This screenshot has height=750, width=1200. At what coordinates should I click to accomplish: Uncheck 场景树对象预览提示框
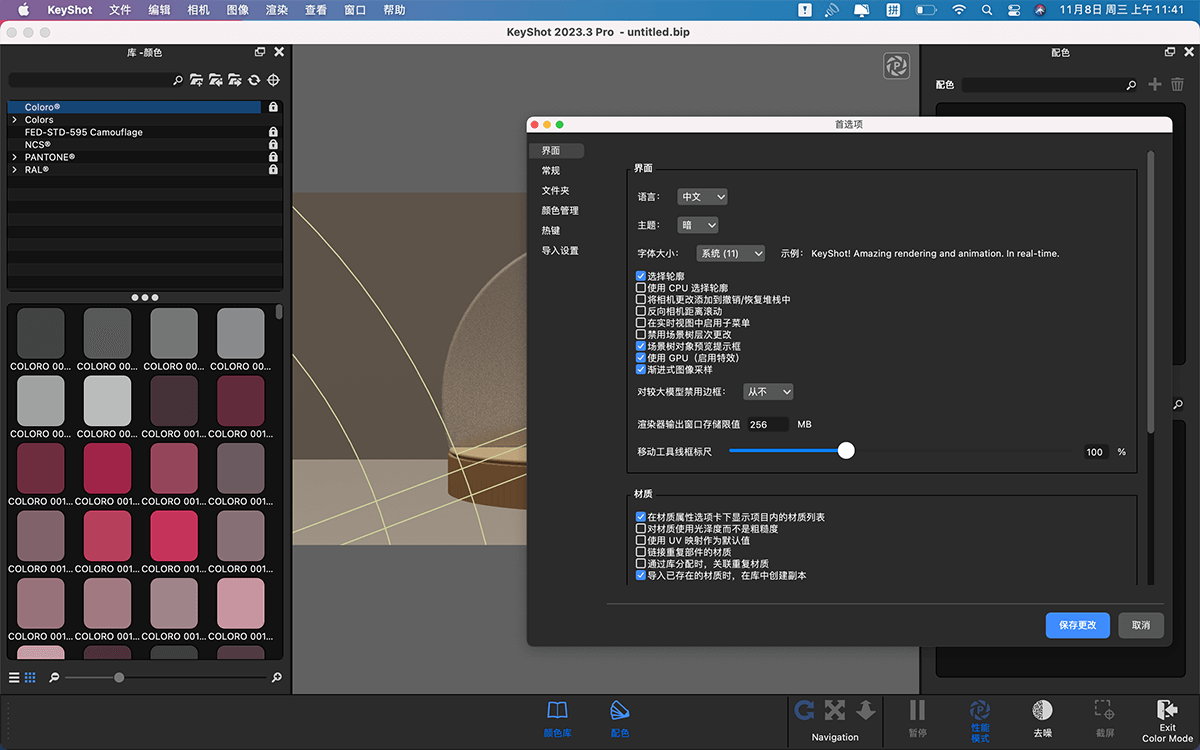pyautogui.click(x=641, y=346)
